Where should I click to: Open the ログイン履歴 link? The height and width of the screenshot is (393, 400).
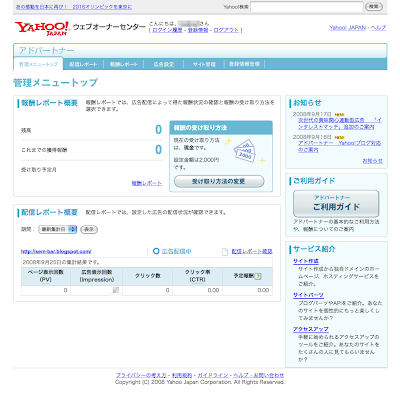(x=167, y=30)
